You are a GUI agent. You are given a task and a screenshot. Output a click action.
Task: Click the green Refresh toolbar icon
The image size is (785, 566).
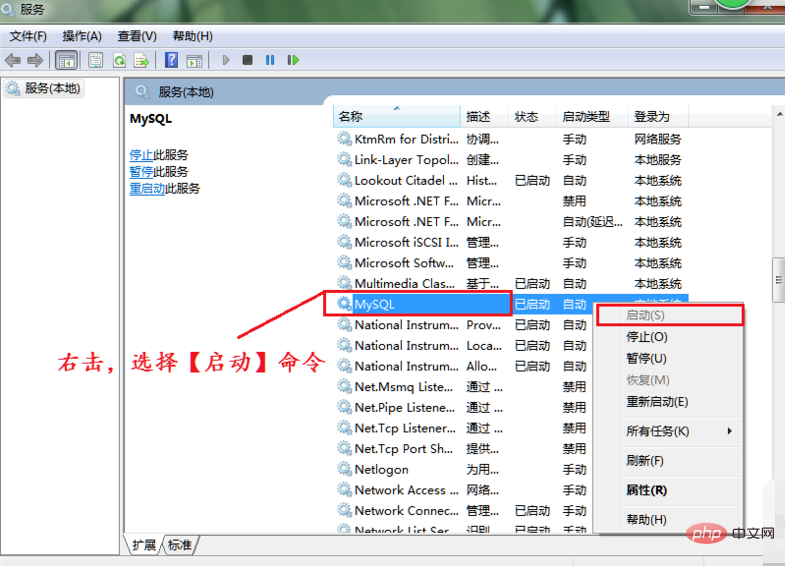(x=119, y=61)
